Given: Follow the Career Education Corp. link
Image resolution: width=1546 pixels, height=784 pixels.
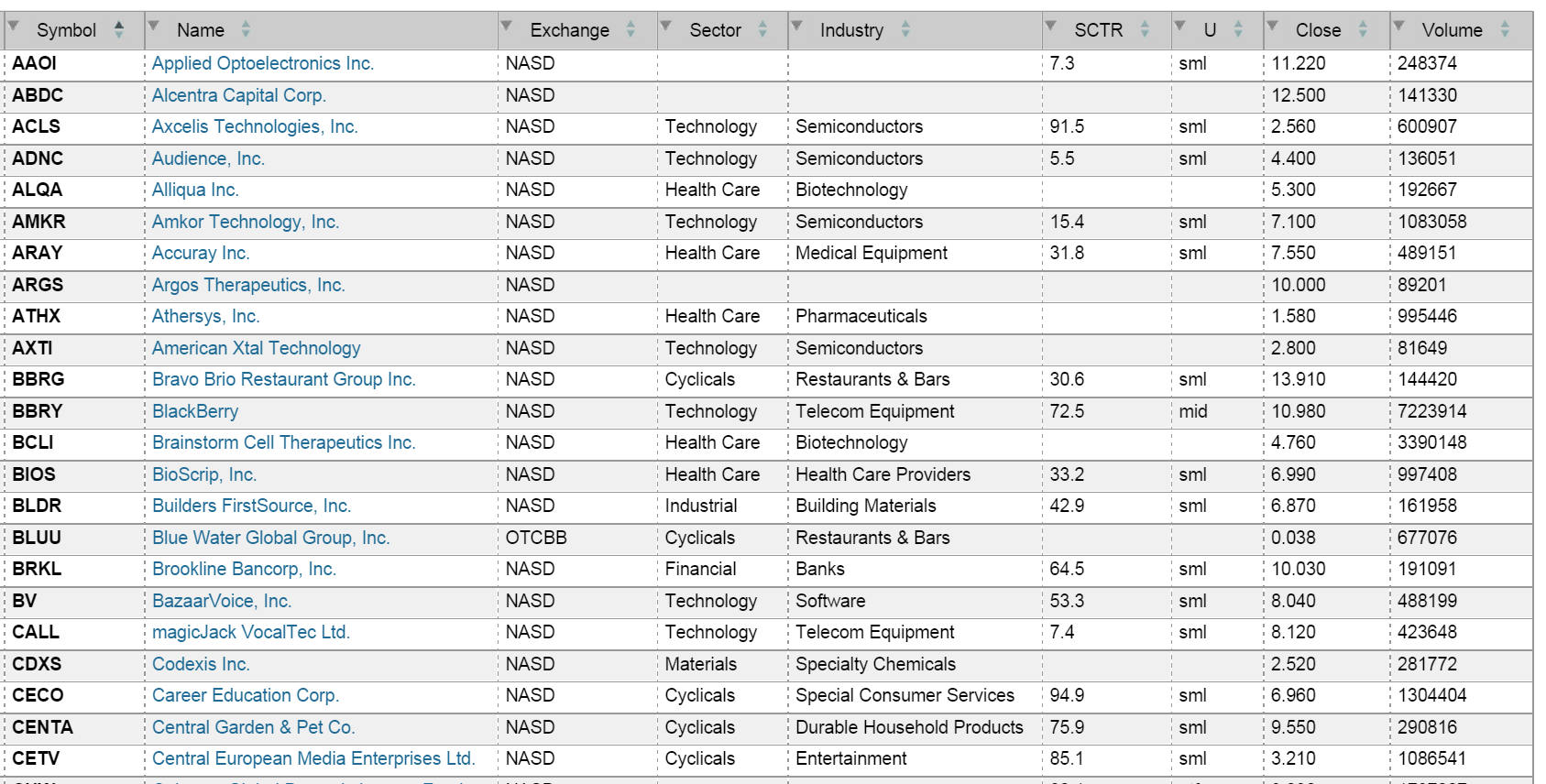Looking at the screenshot, I should pyautogui.click(x=246, y=695).
